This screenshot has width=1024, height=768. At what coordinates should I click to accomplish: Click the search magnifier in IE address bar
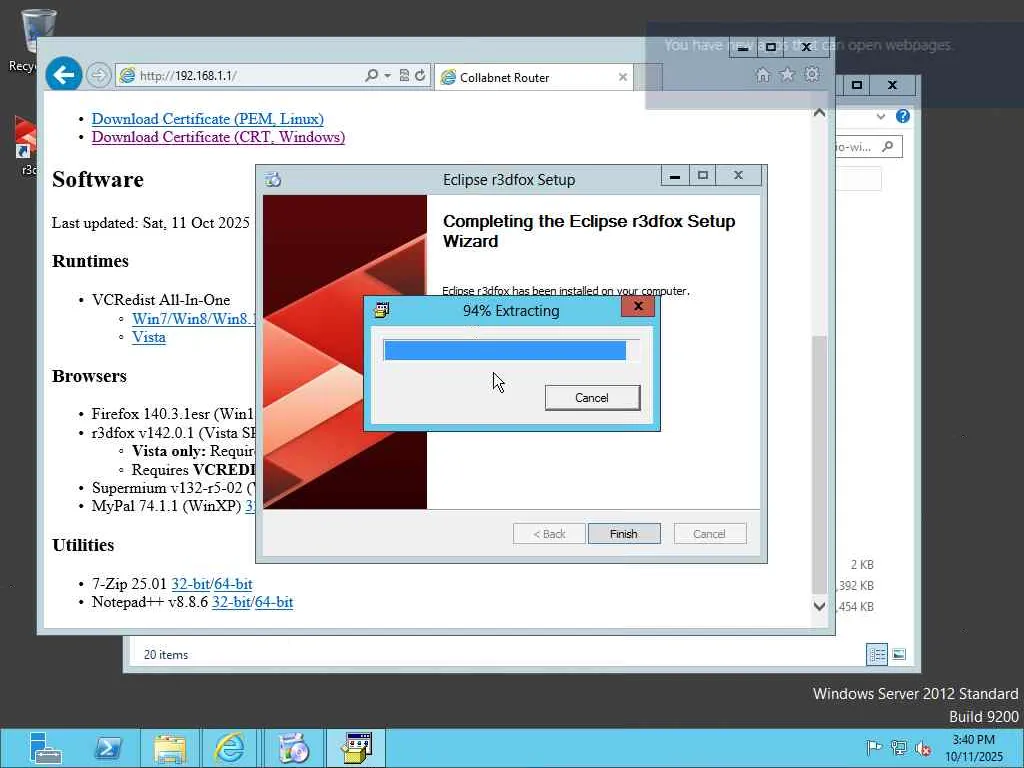372,75
